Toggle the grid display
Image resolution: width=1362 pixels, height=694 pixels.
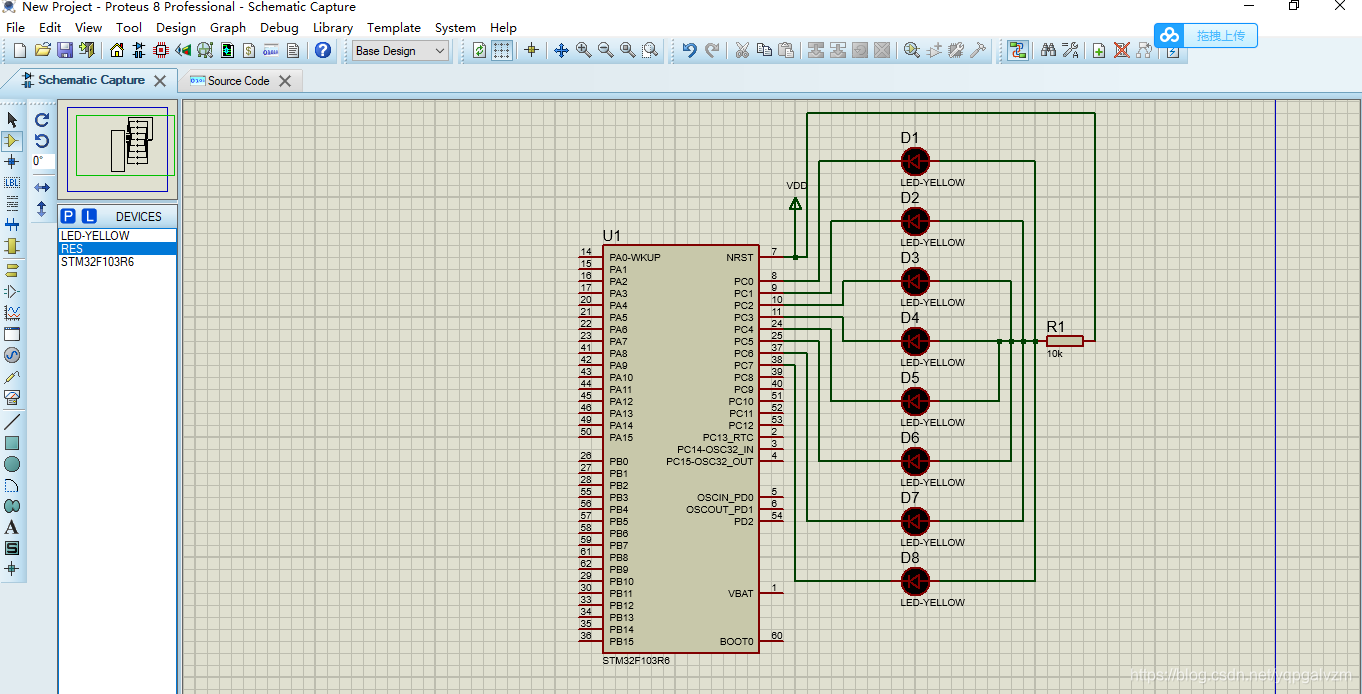point(502,50)
